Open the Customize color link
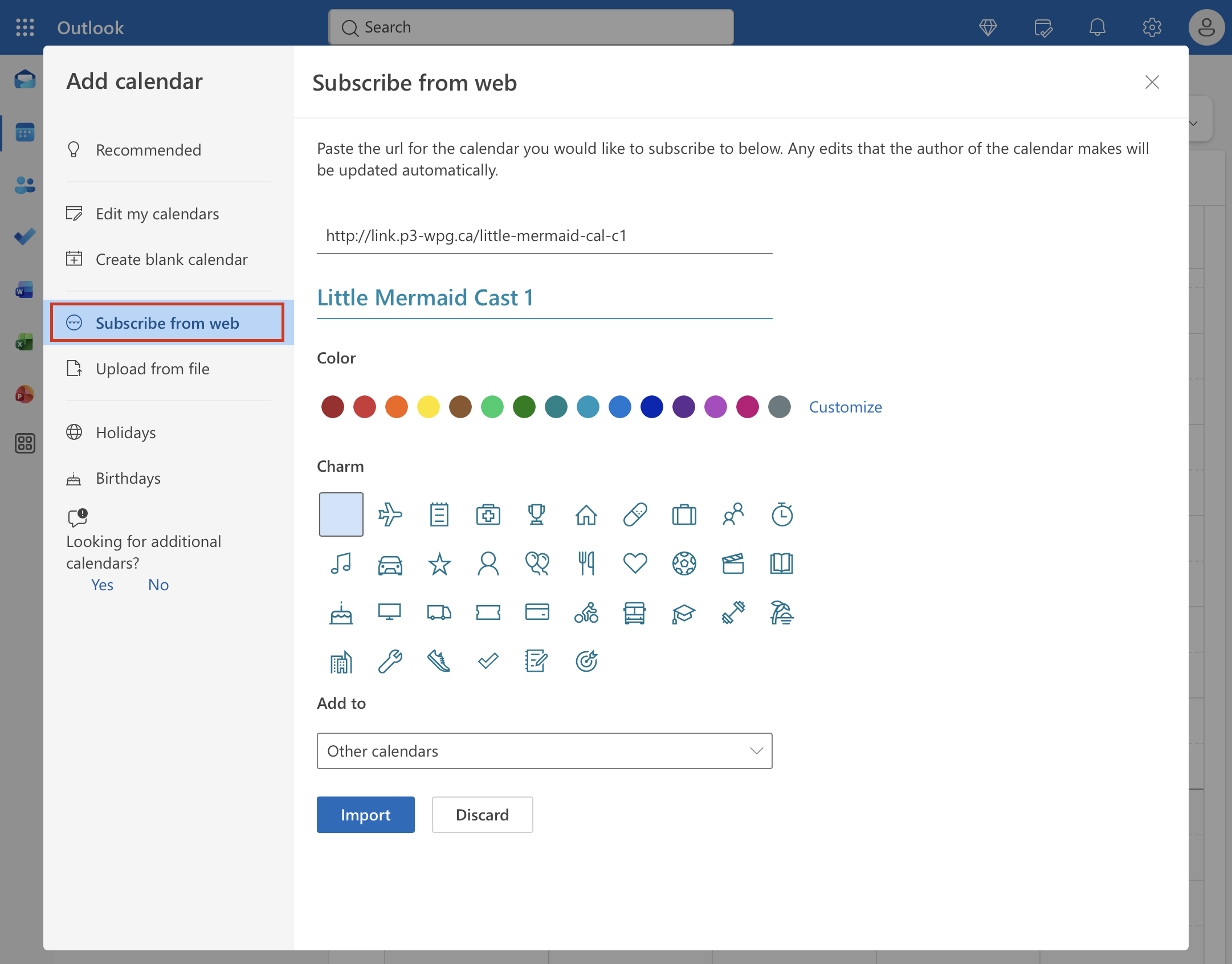 click(846, 407)
